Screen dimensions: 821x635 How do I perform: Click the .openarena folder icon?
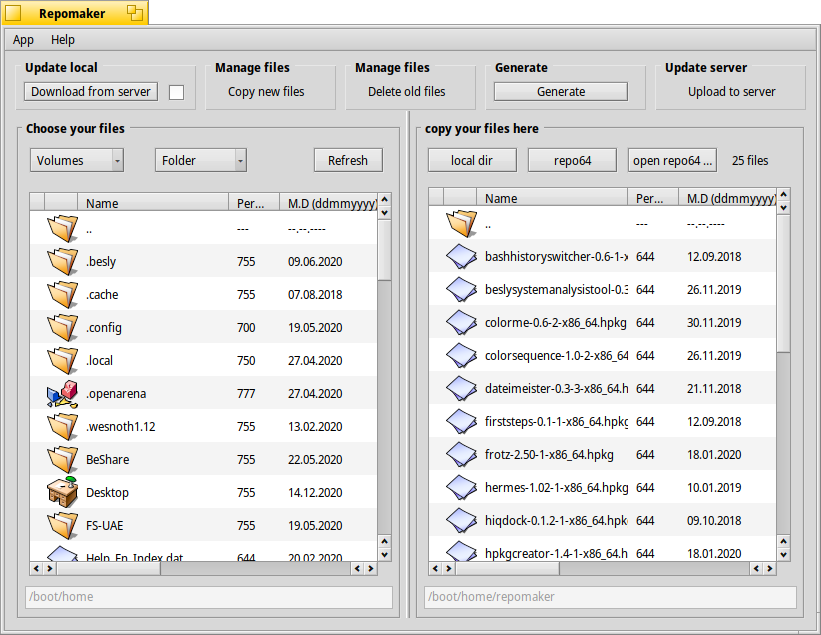pos(61,394)
